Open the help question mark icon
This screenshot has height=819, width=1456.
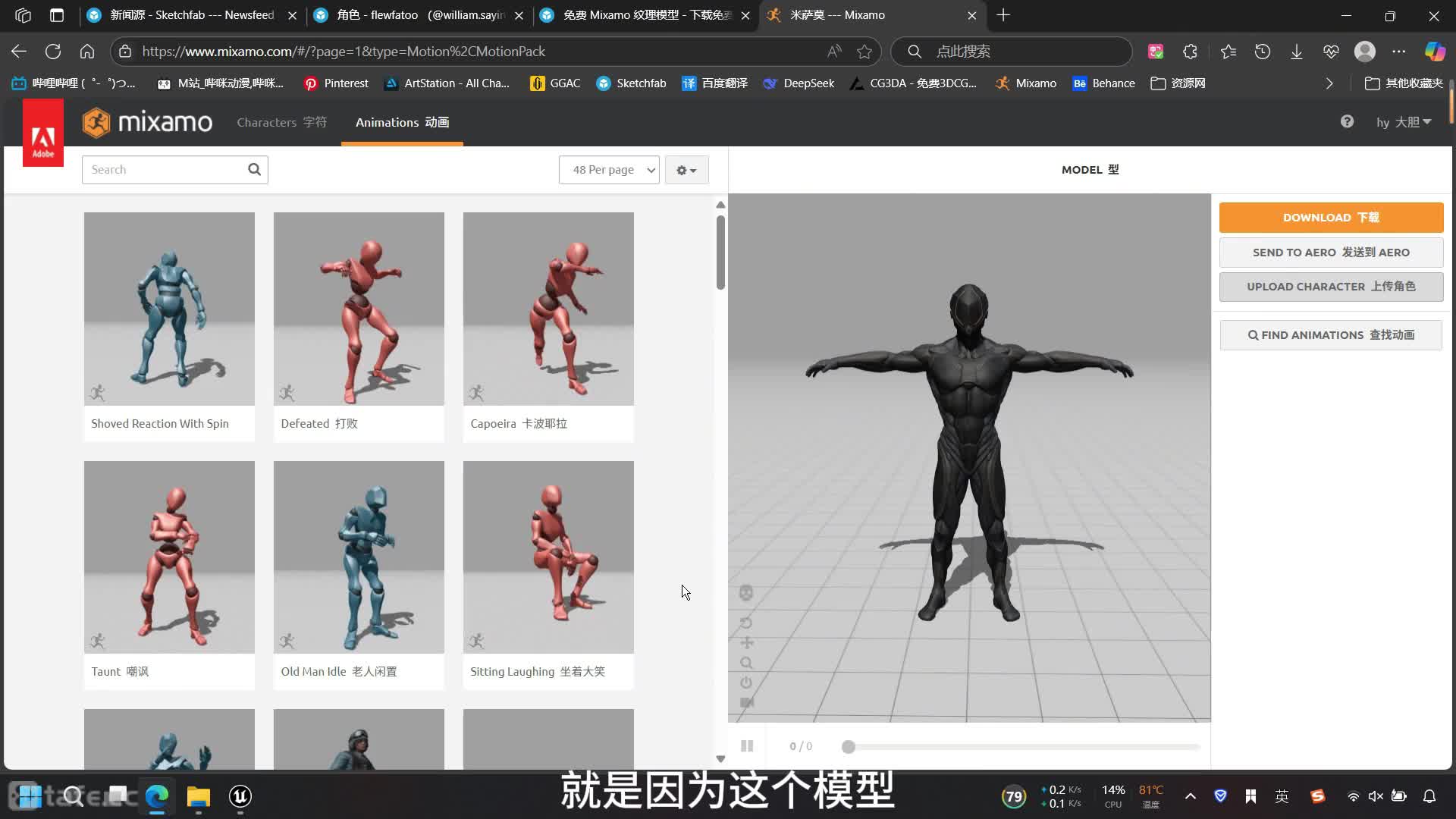tap(1347, 122)
